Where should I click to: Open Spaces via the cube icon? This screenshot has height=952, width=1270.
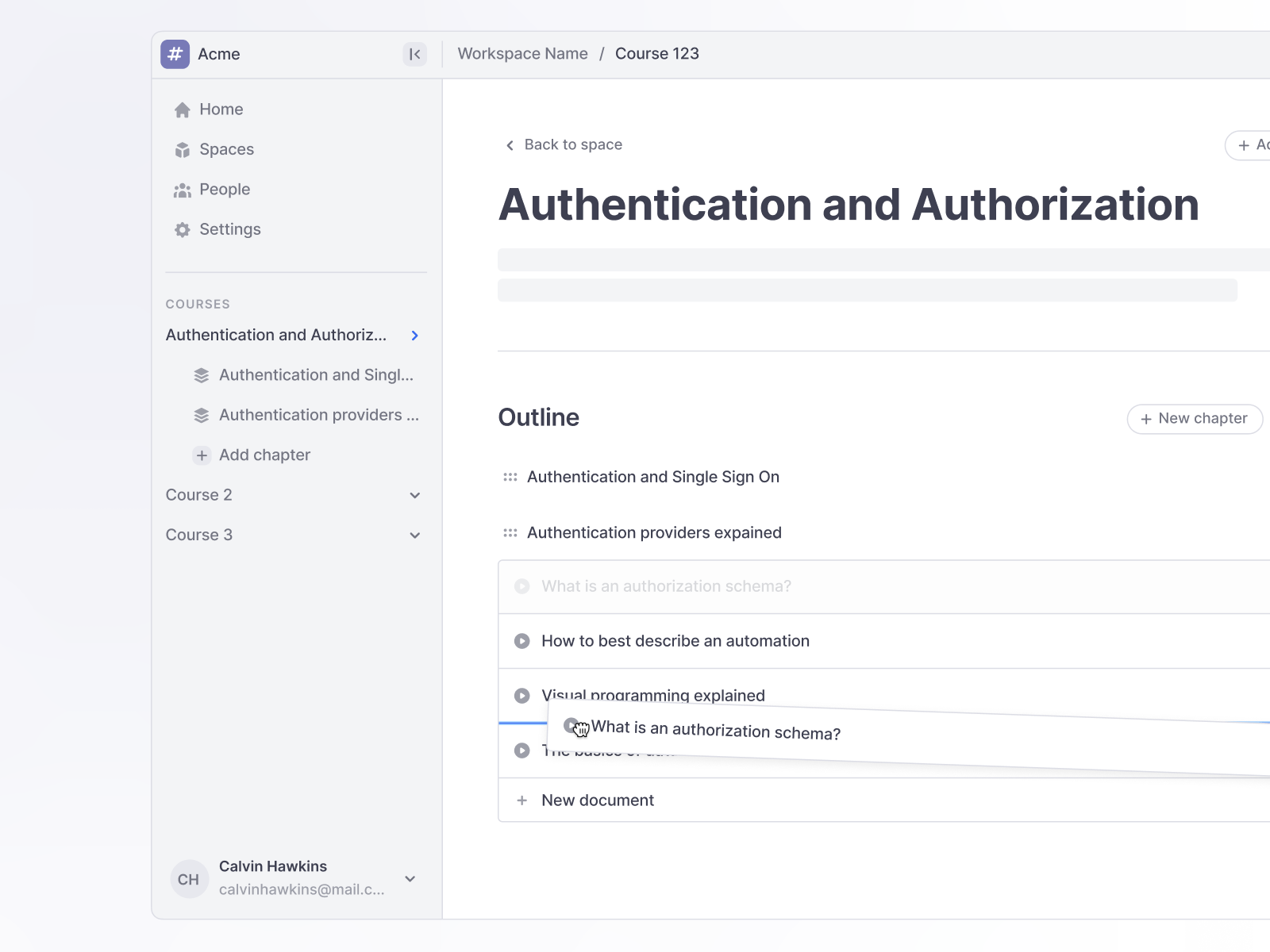pyautogui.click(x=183, y=150)
